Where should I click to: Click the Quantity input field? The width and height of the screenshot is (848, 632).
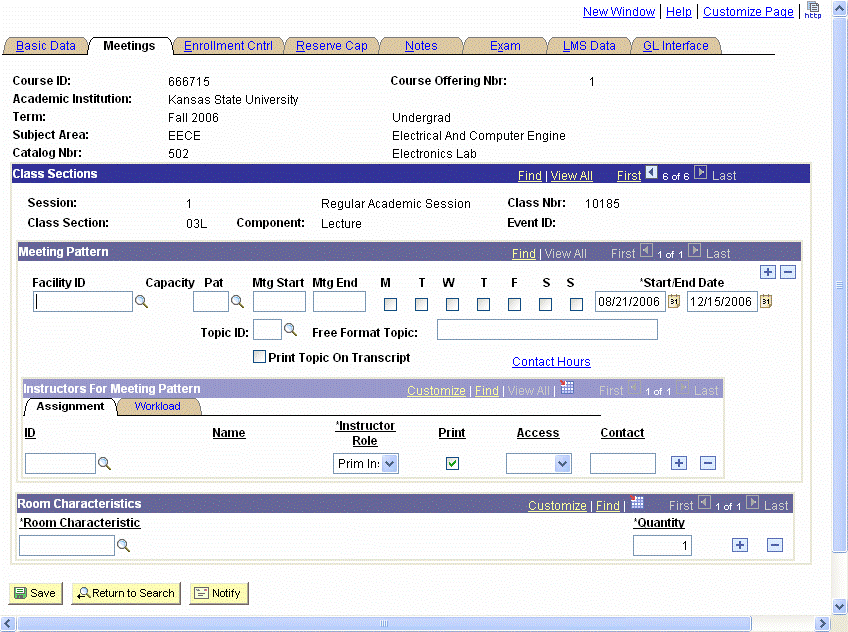coord(662,545)
